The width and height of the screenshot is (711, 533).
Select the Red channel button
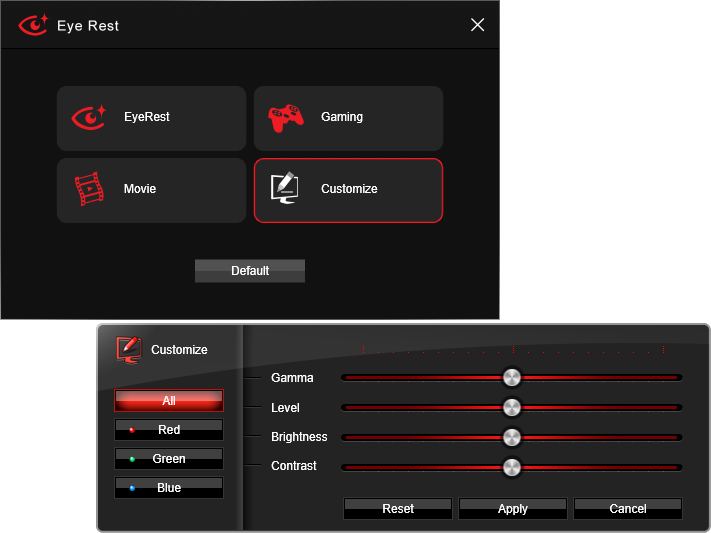point(169,430)
